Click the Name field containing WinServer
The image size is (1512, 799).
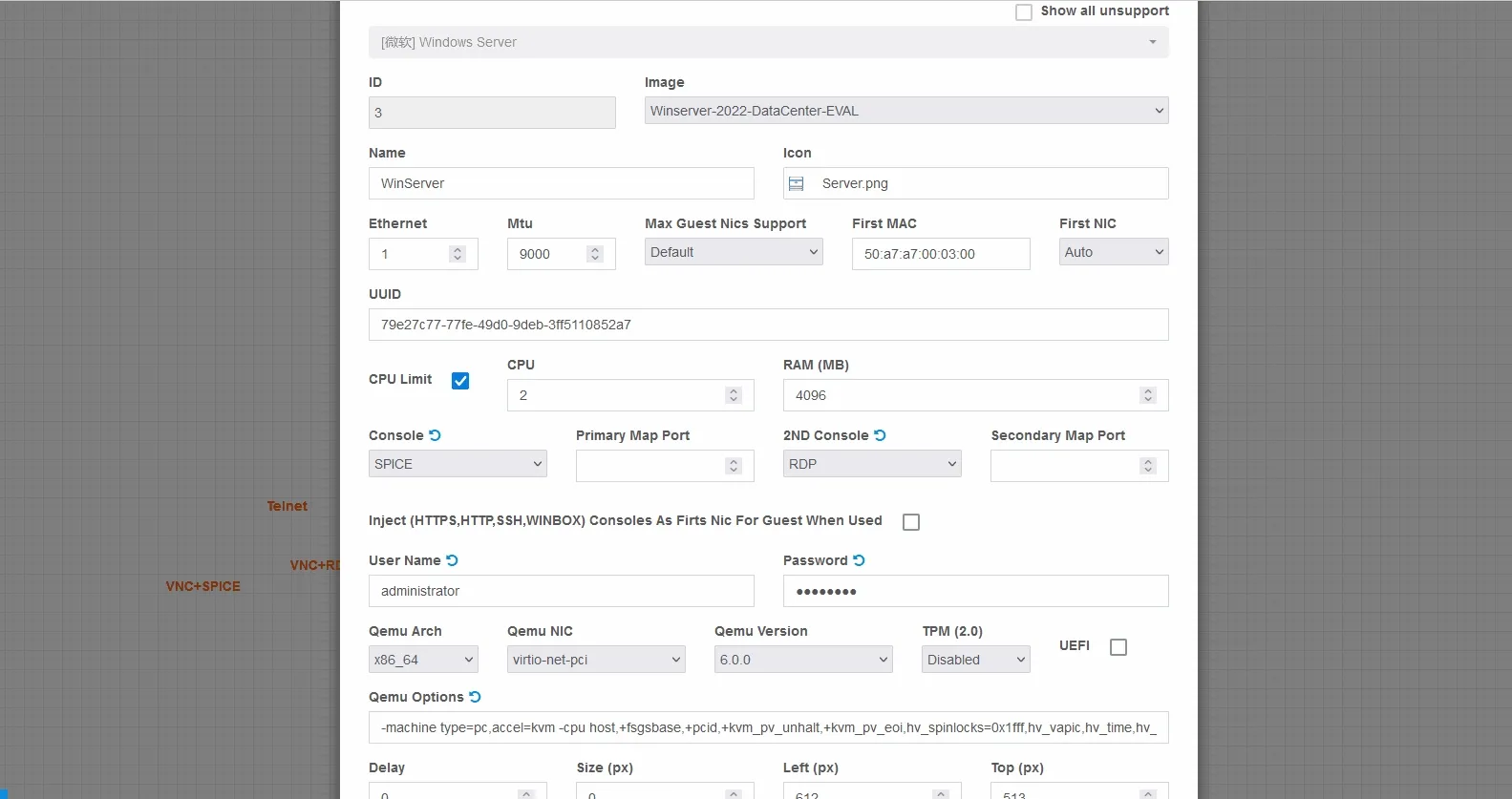click(561, 183)
